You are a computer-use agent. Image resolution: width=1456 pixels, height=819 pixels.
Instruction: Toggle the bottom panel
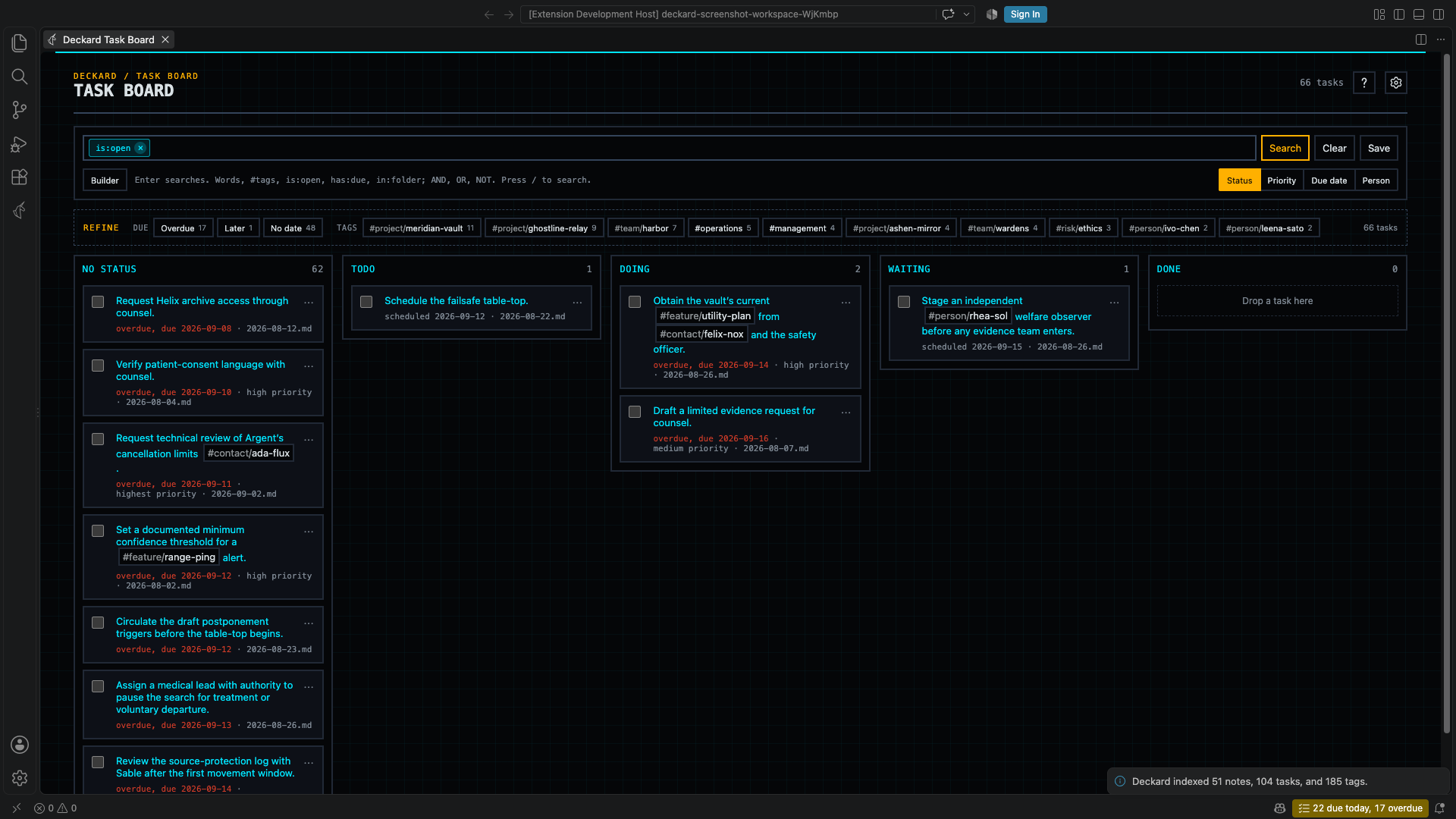pyautogui.click(x=1419, y=14)
